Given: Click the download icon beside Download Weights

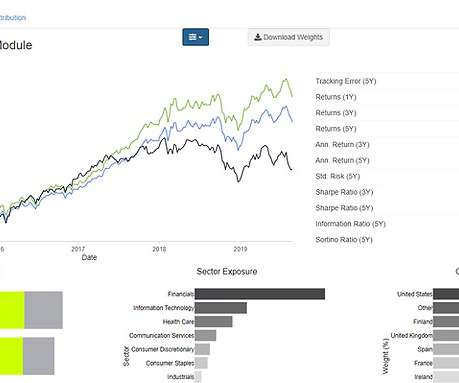Looking at the screenshot, I should [x=258, y=37].
